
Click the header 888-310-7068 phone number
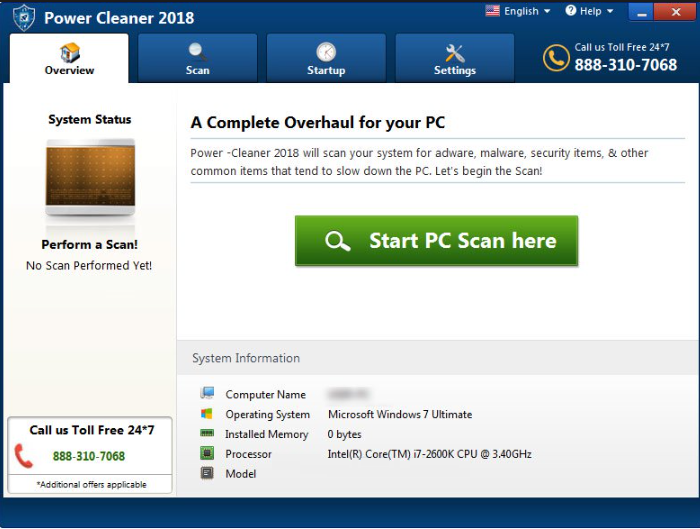625,65
